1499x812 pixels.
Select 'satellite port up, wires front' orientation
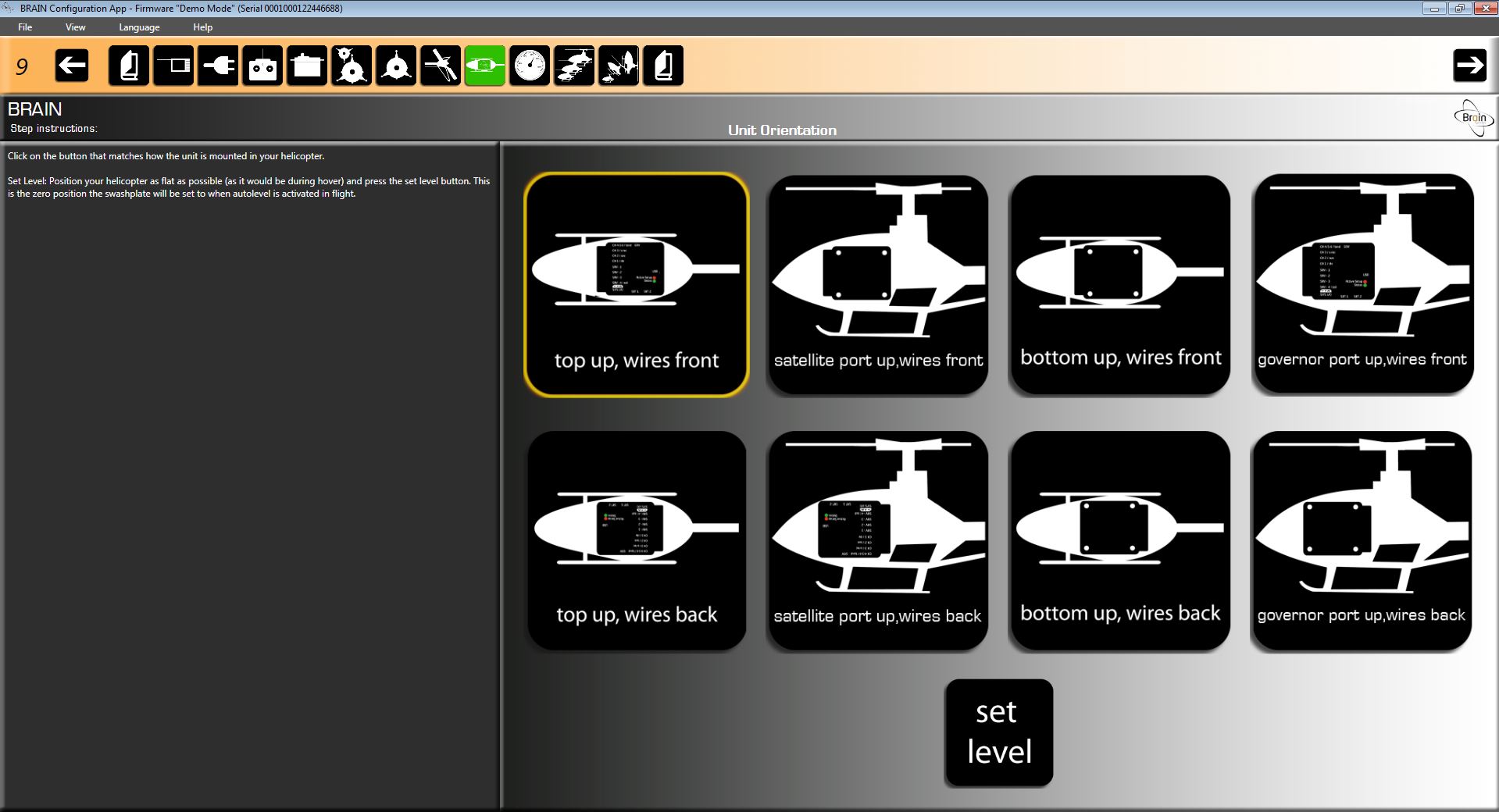tap(878, 285)
